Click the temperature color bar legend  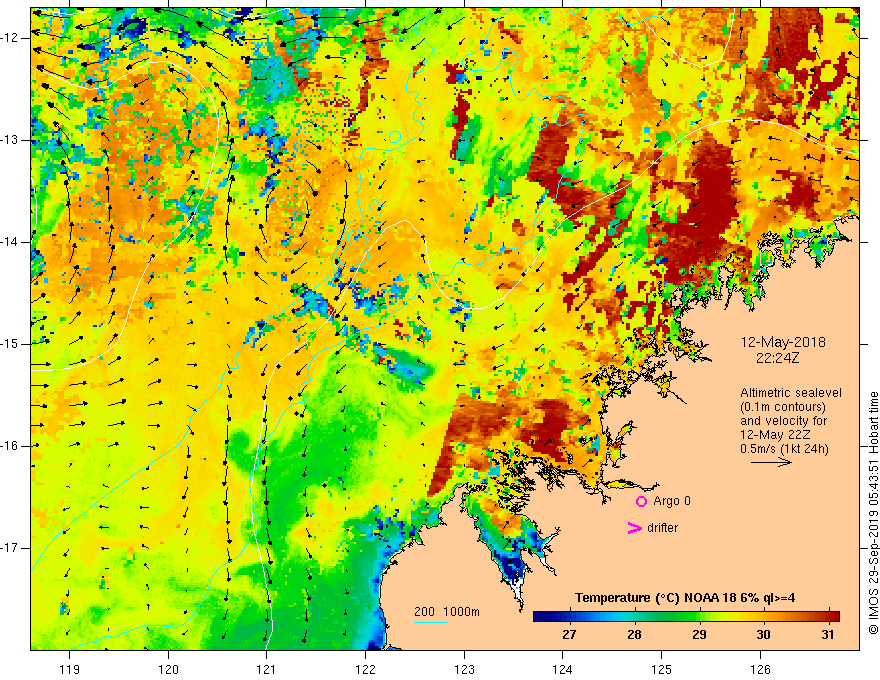tap(686, 616)
